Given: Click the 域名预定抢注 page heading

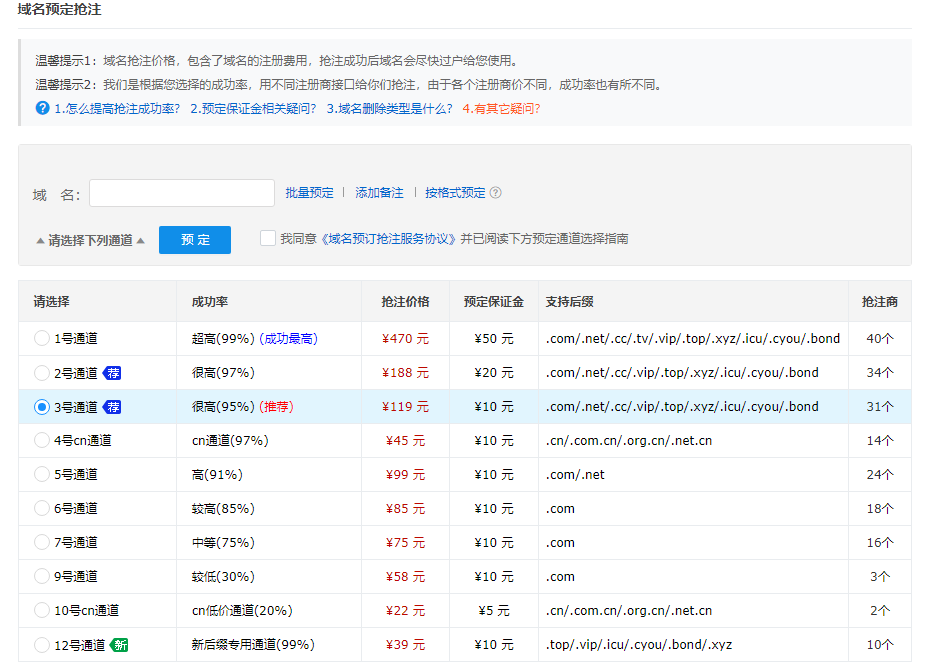Looking at the screenshot, I should tap(59, 9).
